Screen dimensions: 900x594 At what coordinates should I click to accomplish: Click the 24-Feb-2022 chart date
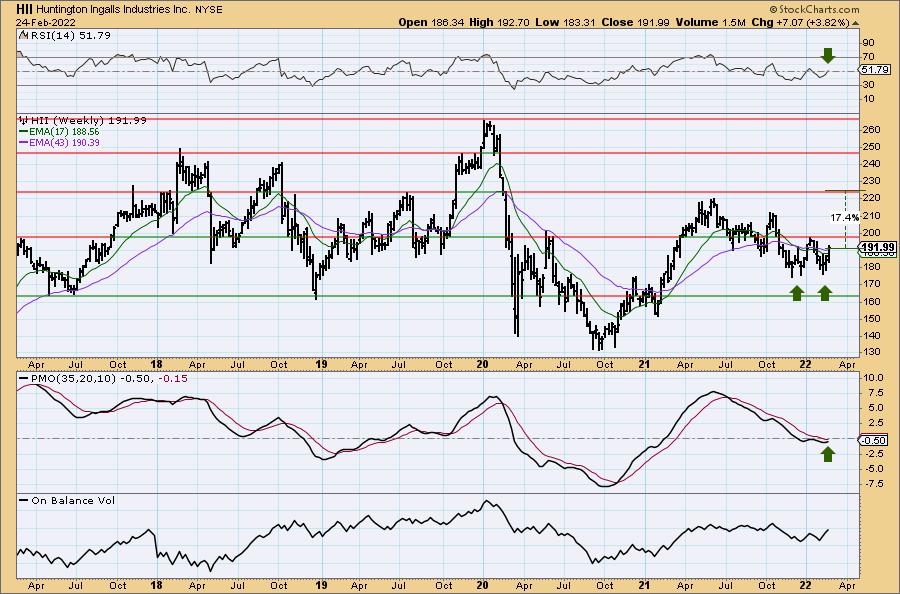coord(44,22)
